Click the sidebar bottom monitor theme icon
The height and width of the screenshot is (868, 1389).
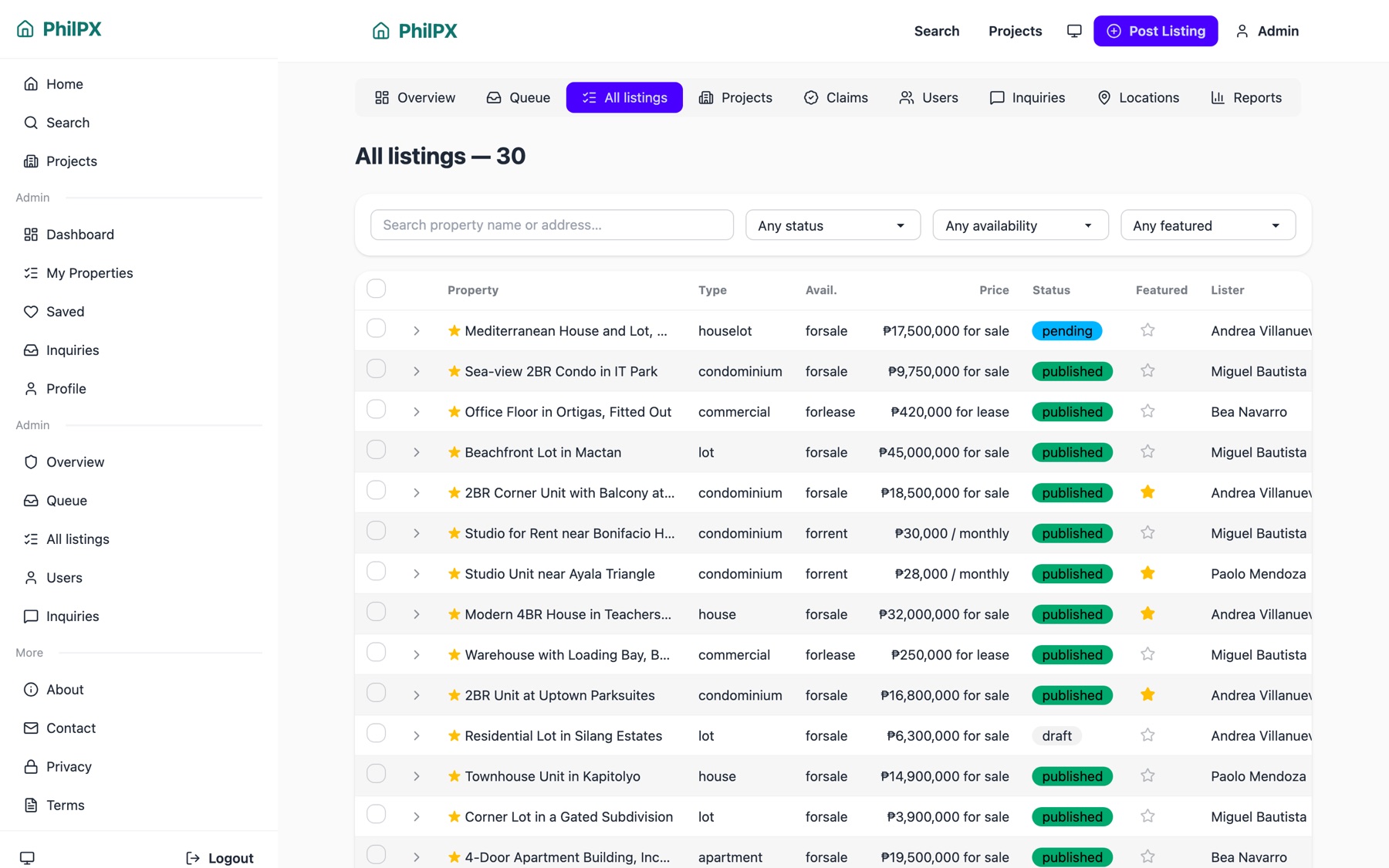click(x=27, y=857)
